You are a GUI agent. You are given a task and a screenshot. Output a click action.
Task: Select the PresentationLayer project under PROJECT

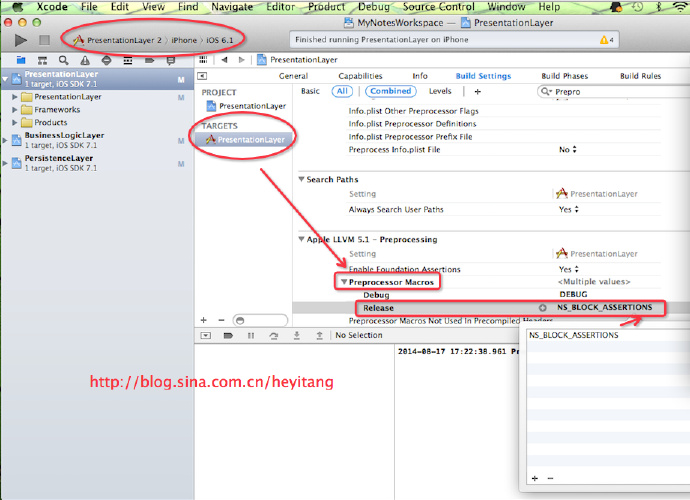click(246, 106)
